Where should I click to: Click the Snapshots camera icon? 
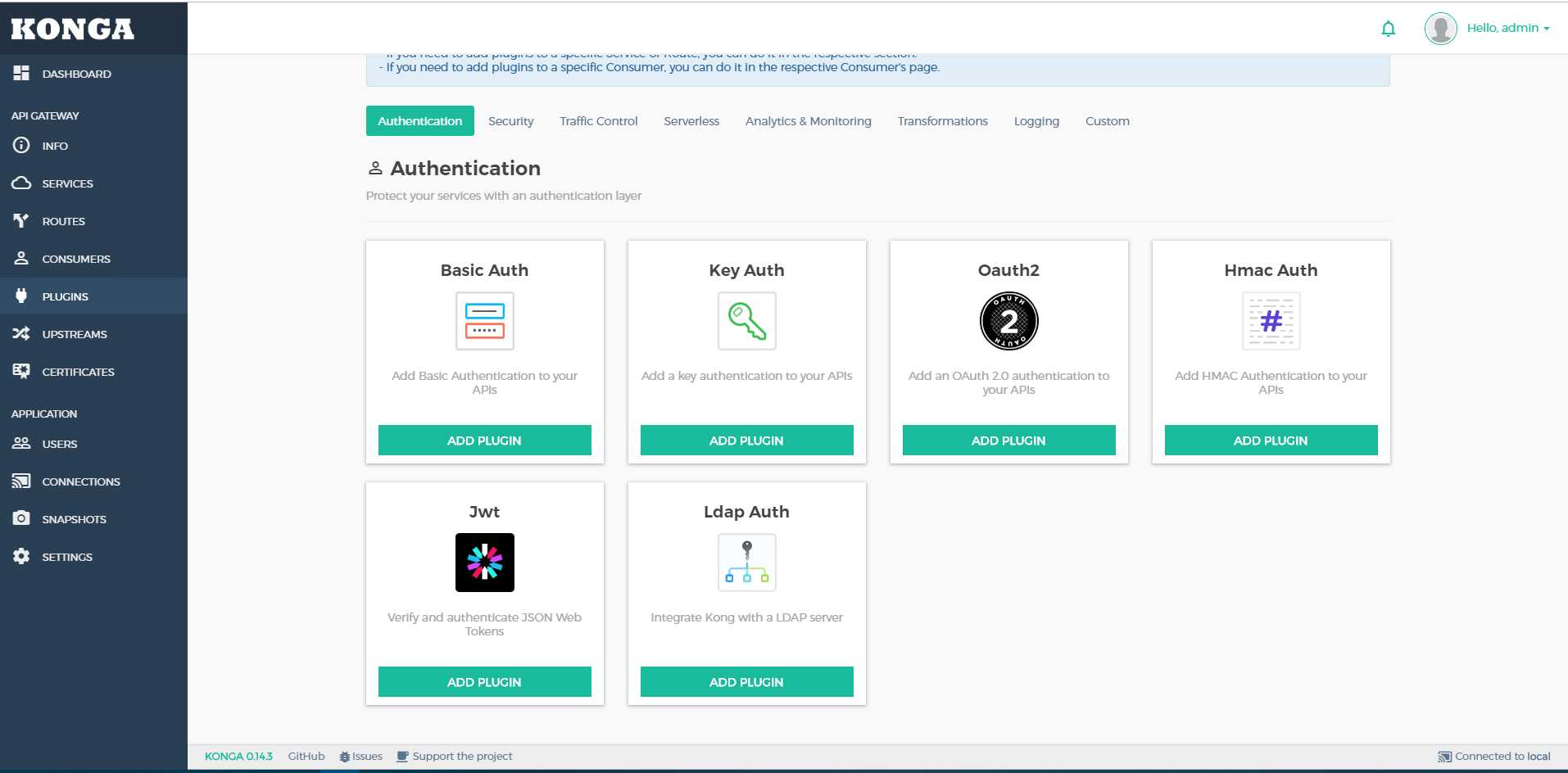point(21,518)
